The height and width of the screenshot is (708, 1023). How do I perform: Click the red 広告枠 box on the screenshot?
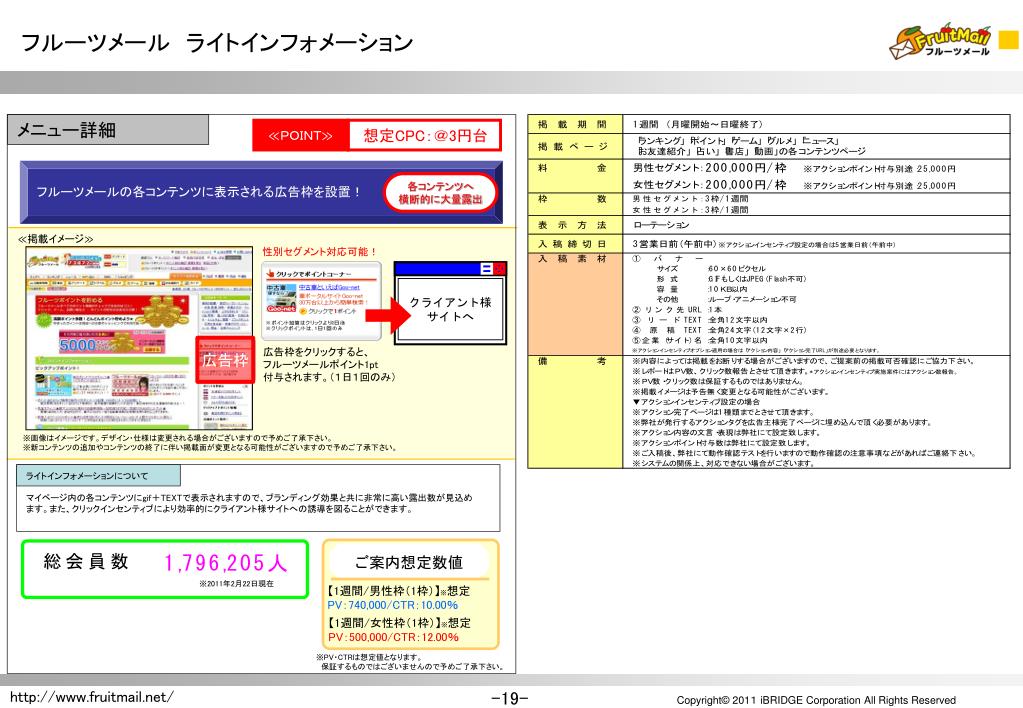coord(225,360)
